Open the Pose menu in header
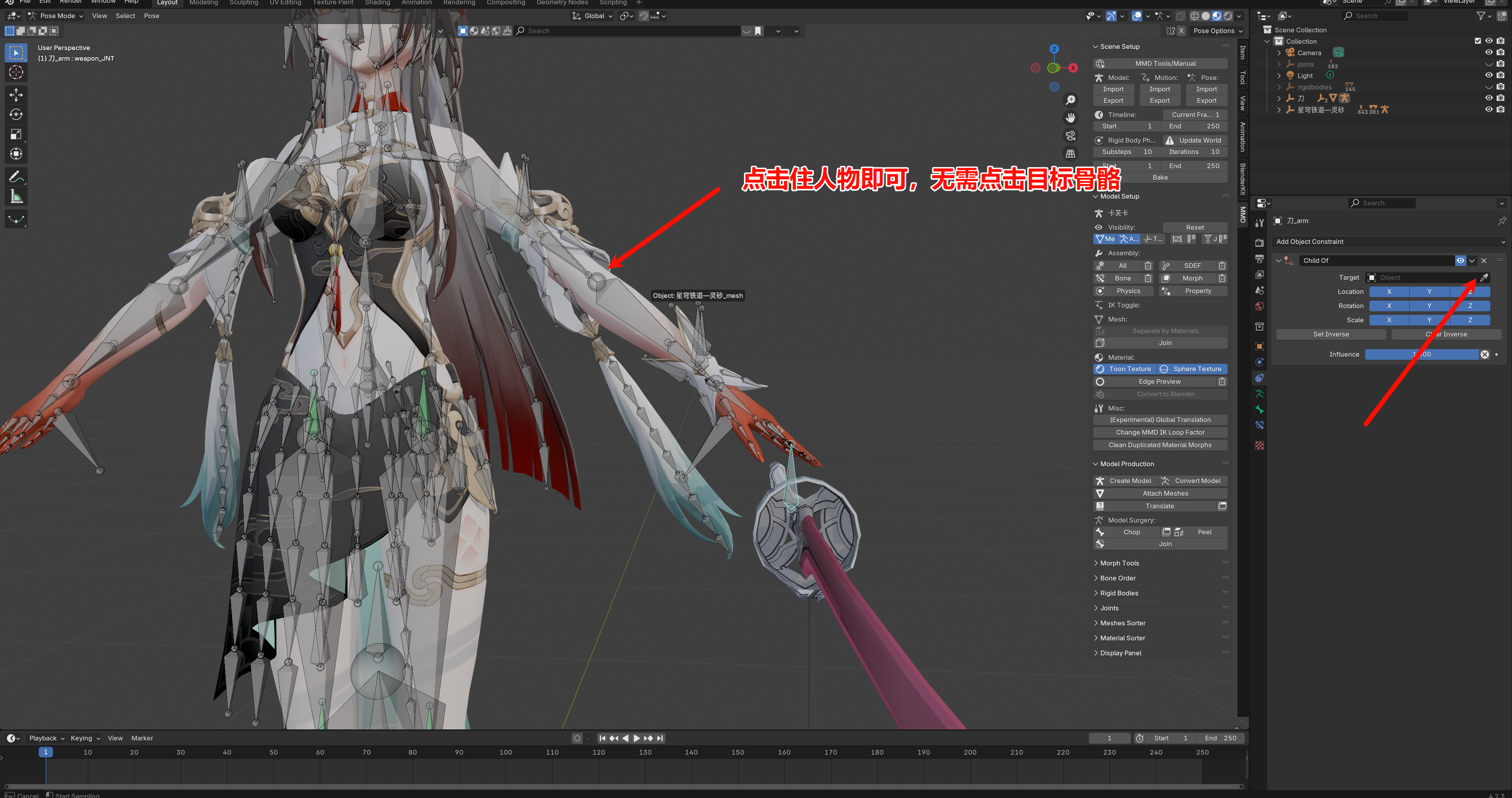Viewport: 1512px width, 798px height. click(x=151, y=16)
